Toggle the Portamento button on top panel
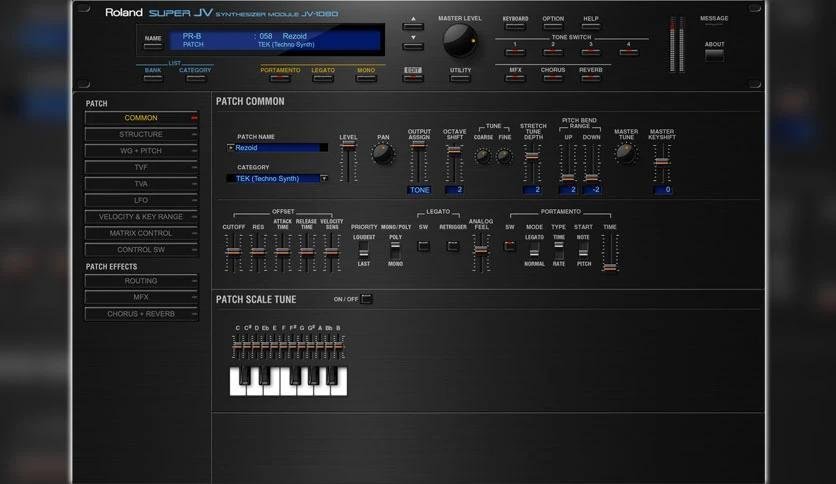The image size is (836, 484). [x=280, y=78]
